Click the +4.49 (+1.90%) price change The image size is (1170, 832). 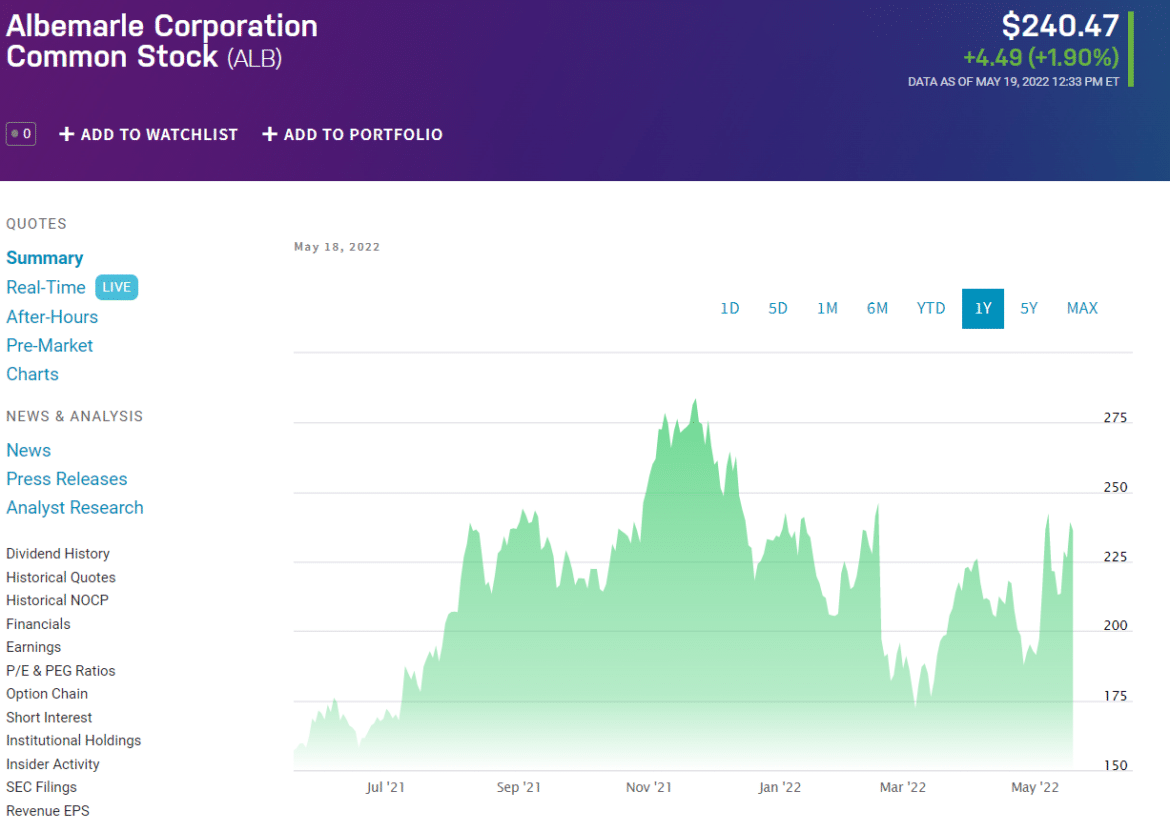(1041, 57)
